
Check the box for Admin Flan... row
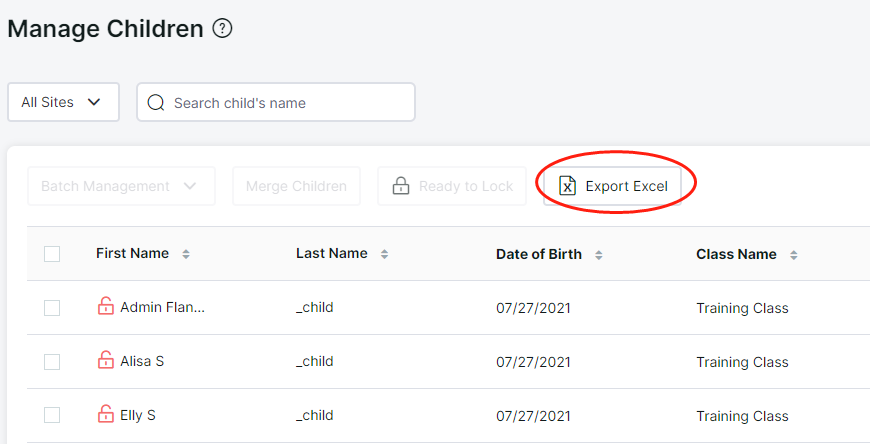[x=52, y=308]
